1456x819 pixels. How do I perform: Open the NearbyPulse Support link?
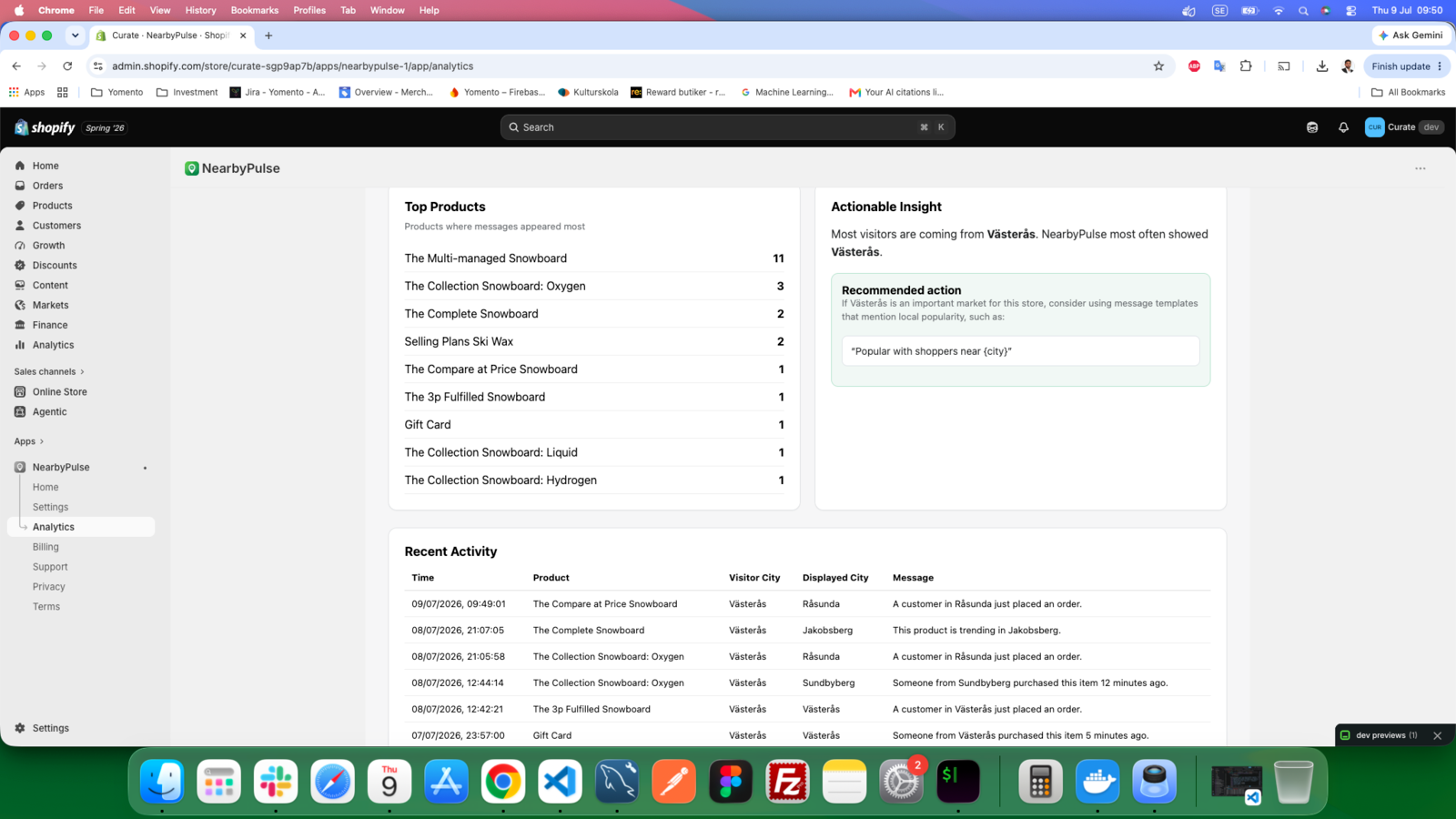[x=50, y=567]
